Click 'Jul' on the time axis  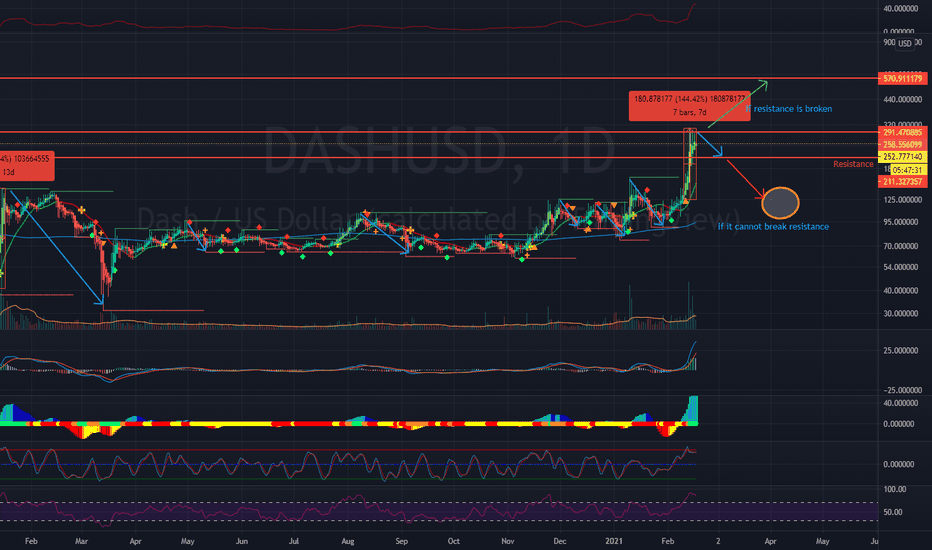(x=294, y=541)
